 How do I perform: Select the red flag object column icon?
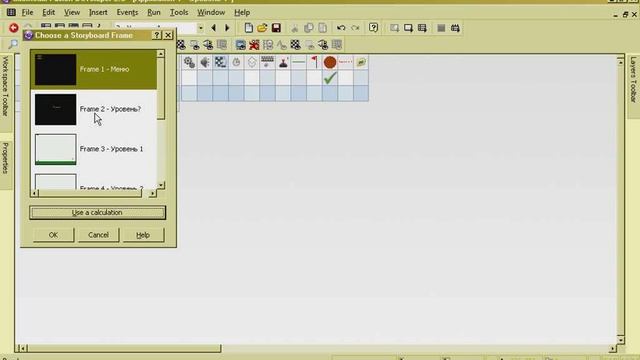point(314,62)
